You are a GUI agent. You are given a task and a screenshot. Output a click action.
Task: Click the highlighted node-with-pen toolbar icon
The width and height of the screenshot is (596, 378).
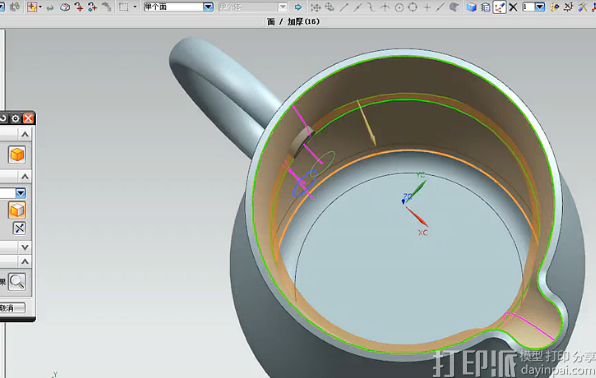click(499, 7)
